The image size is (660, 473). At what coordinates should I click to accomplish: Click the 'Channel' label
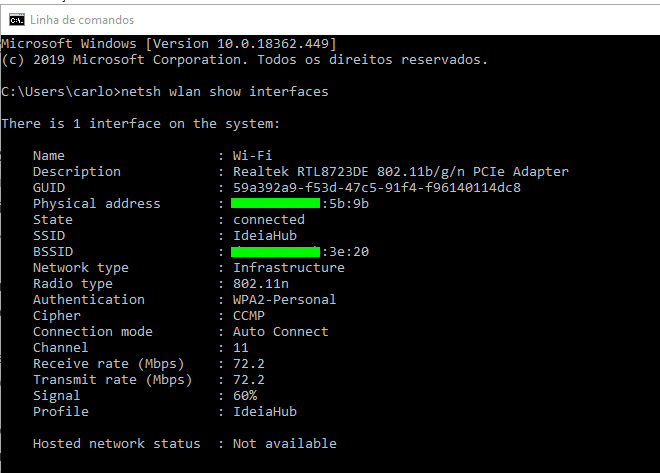pyautogui.click(x=61, y=348)
